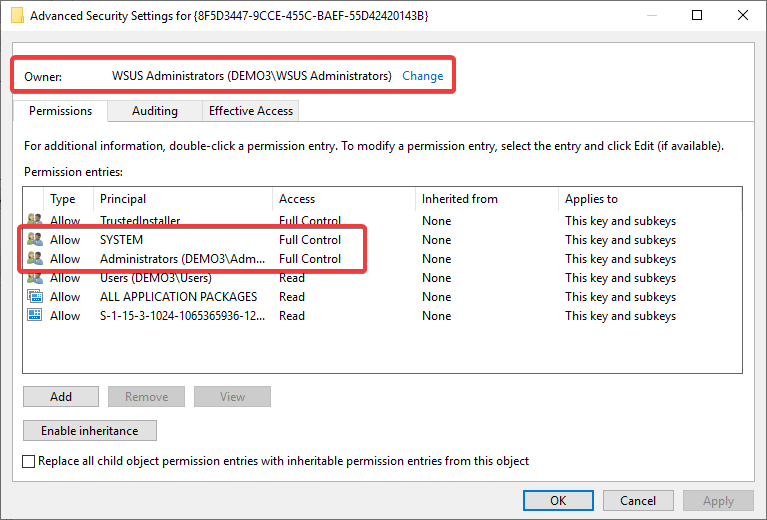
Task: Click the SYSTEM entry's group icon
Action: point(35,240)
